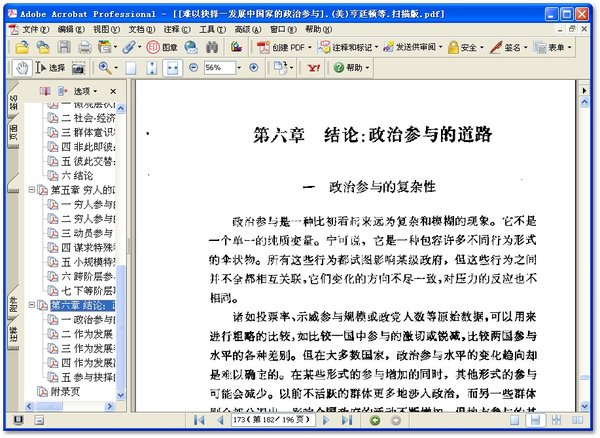
Task: Open the 高级 menu
Action: 248,29
